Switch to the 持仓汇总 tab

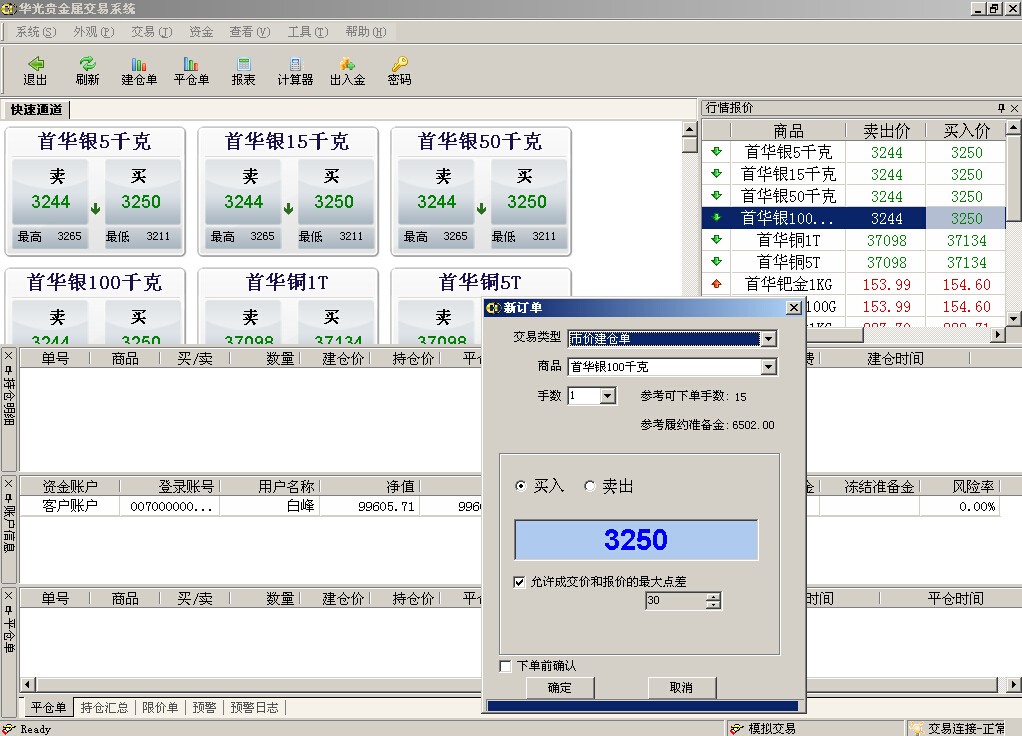pyautogui.click(x=104, y=707)
